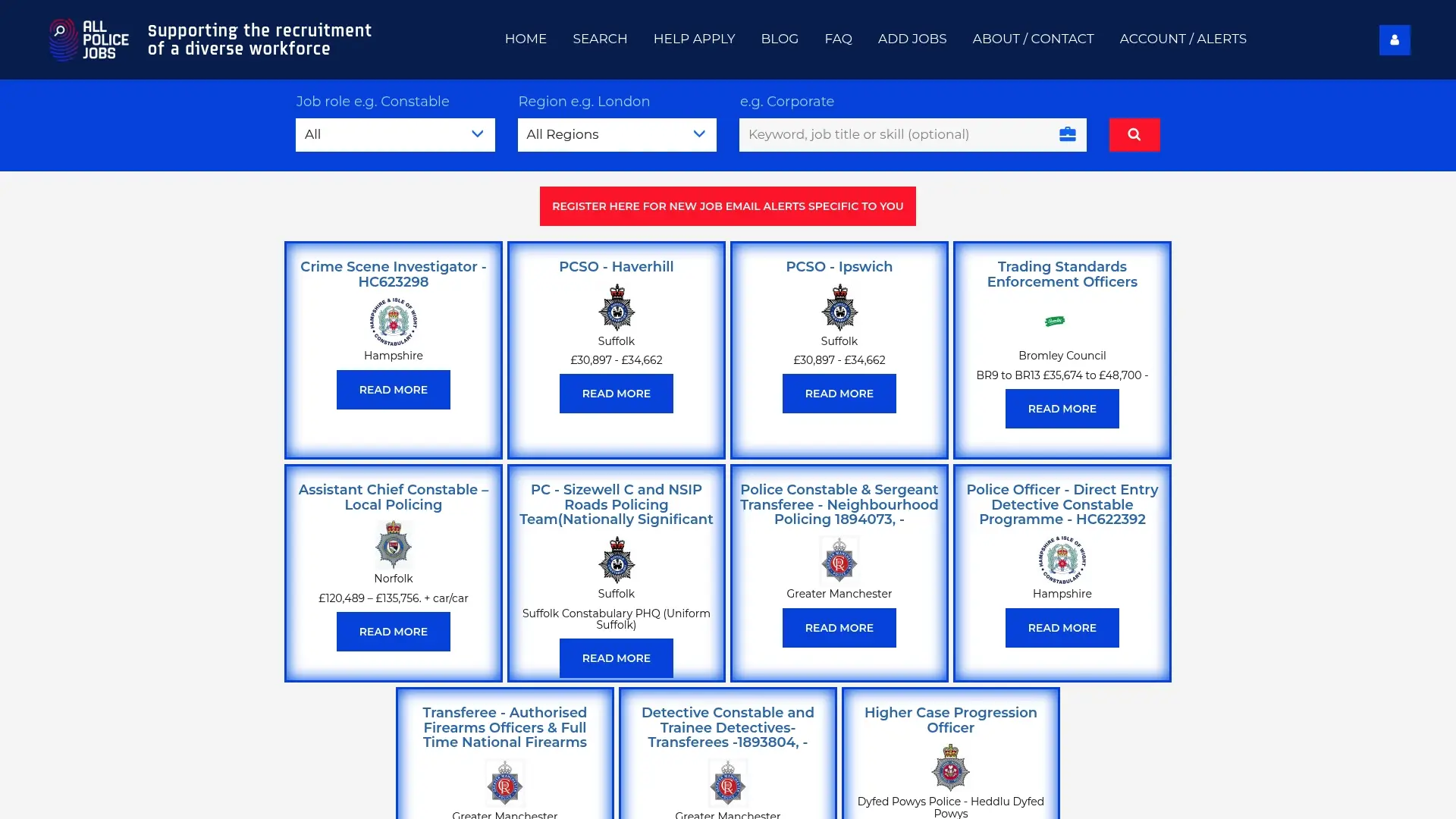Open PCSO - Ipswich title link
The width and height of the screenshot is (1456, 819).
[x=839, y=267]
